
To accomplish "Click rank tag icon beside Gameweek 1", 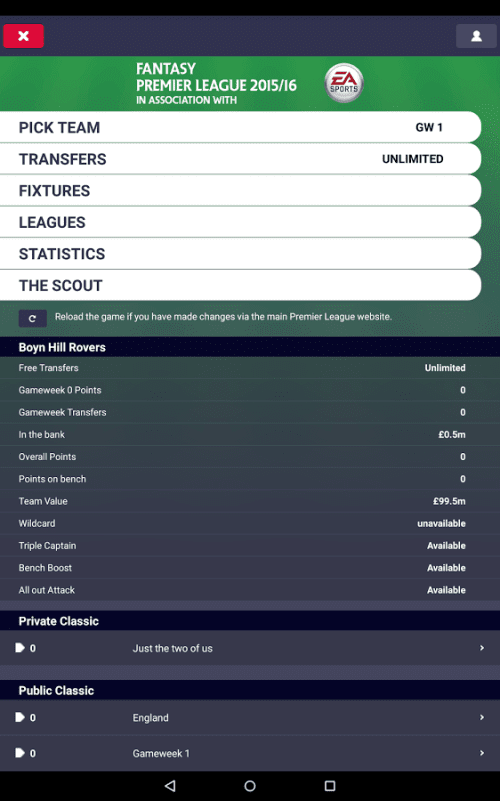I will tap(20, 752).
